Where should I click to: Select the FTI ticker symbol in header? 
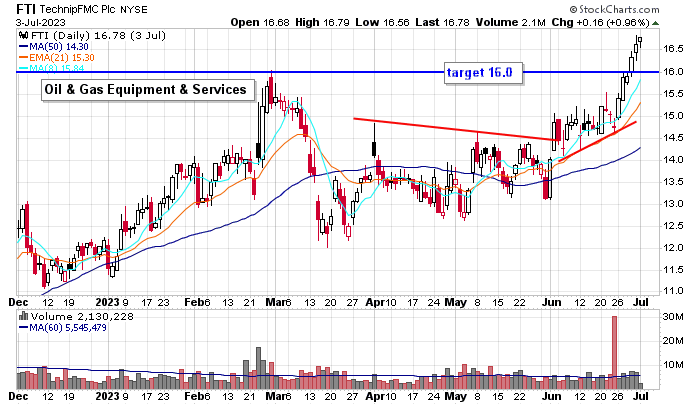[x=26, y=9]
